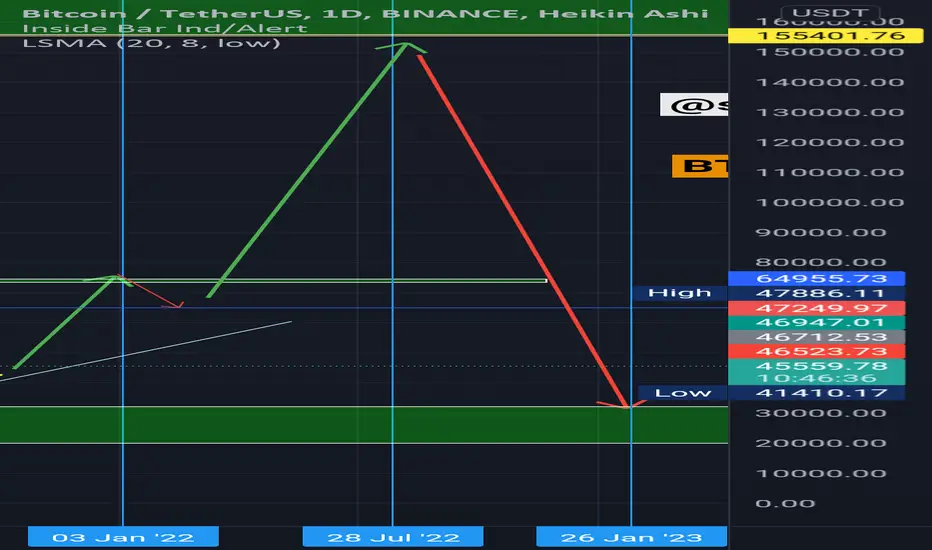
Task: Select the LSMA (20, 8, low) indicator legend
Action: coord(151,43)
